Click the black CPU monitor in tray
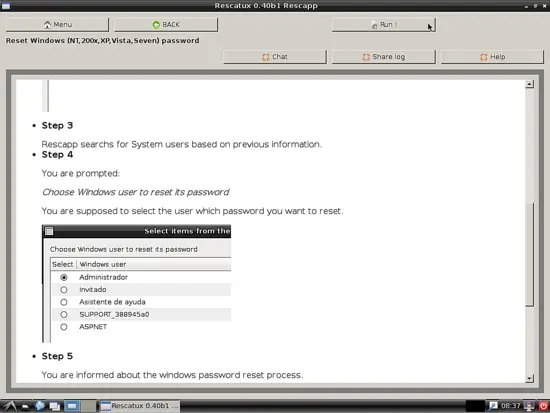 pyautogui.click(x=475, y=406)
